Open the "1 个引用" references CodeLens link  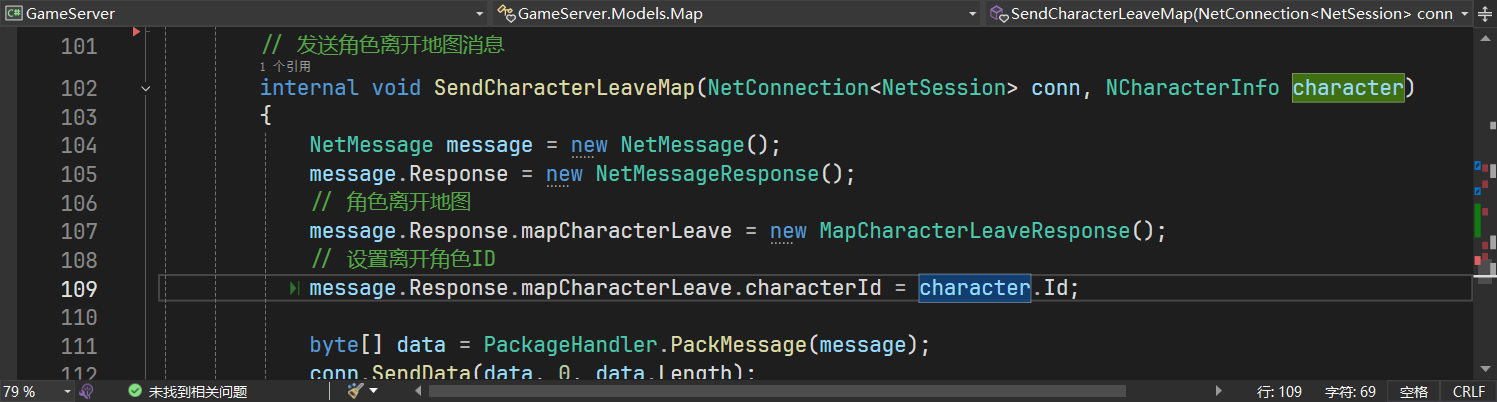(285, 67)
